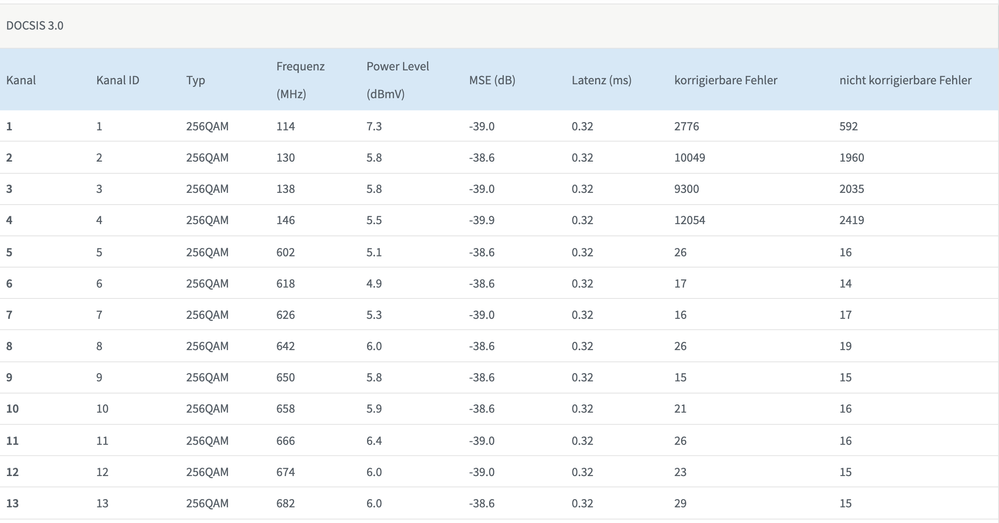Click the Kanal column header

tap(21, 80)
